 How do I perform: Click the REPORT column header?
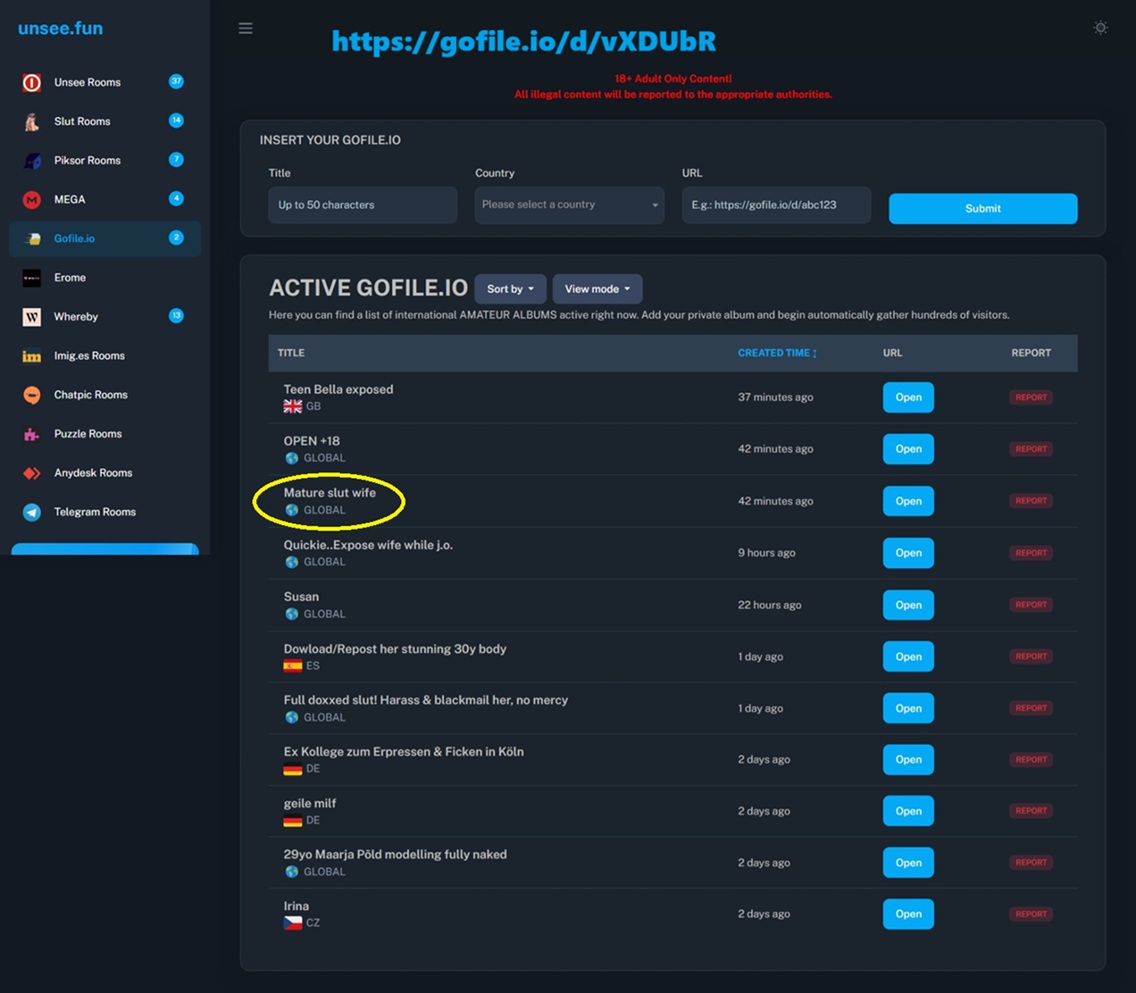click(1031, 353)
